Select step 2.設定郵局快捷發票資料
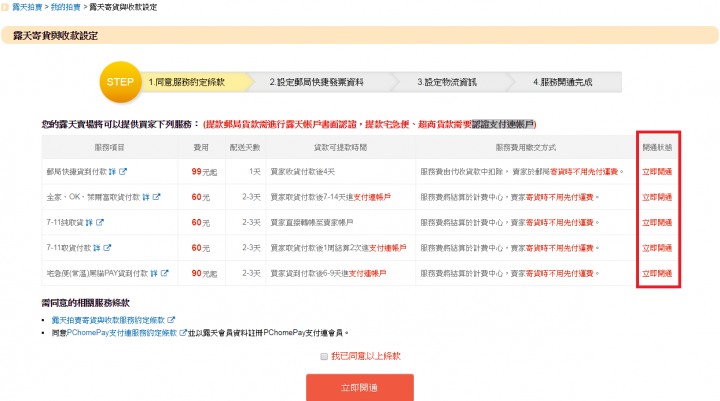Image resolution: width=720 pixels, height=401 pixels. click(x=316, y=82)
